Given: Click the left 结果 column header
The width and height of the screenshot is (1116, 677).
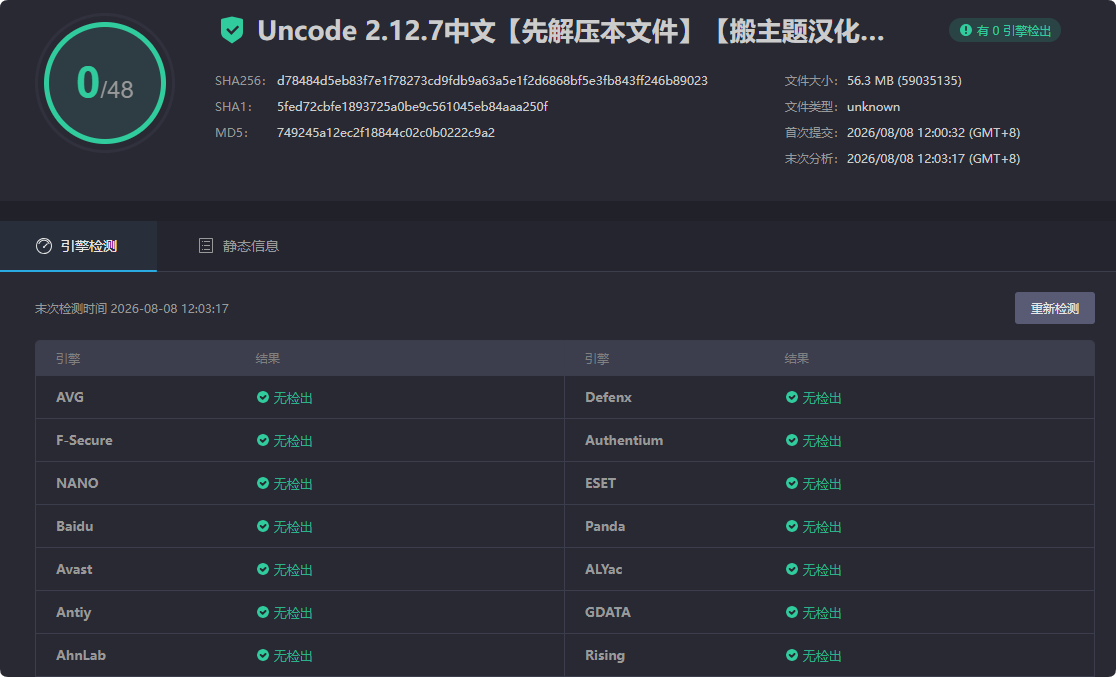Looking at the screenshot, I should pyautogui.click(x=268, y=359).
